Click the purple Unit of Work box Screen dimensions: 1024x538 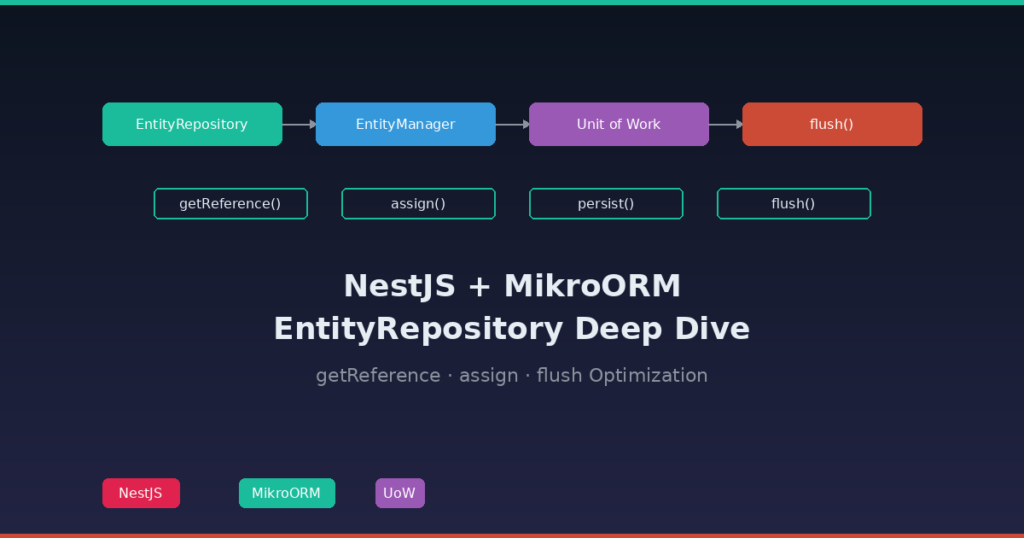pos(618,124)
